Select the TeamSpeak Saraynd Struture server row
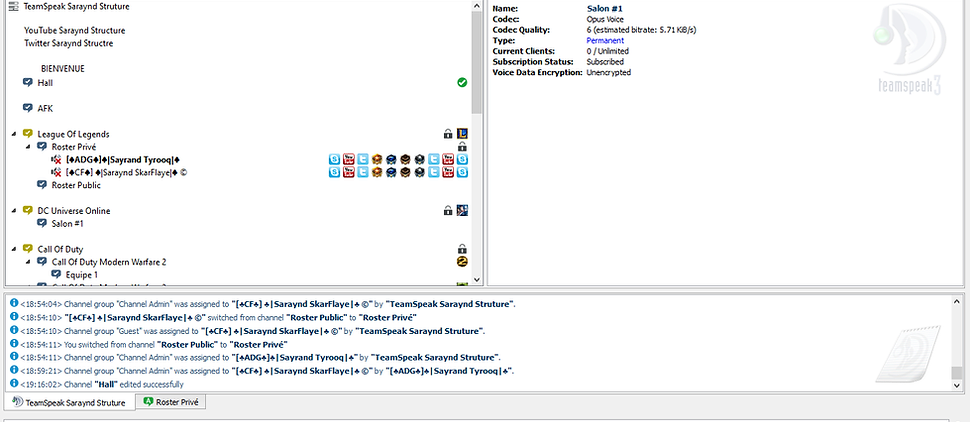 [x=77, y=6]
